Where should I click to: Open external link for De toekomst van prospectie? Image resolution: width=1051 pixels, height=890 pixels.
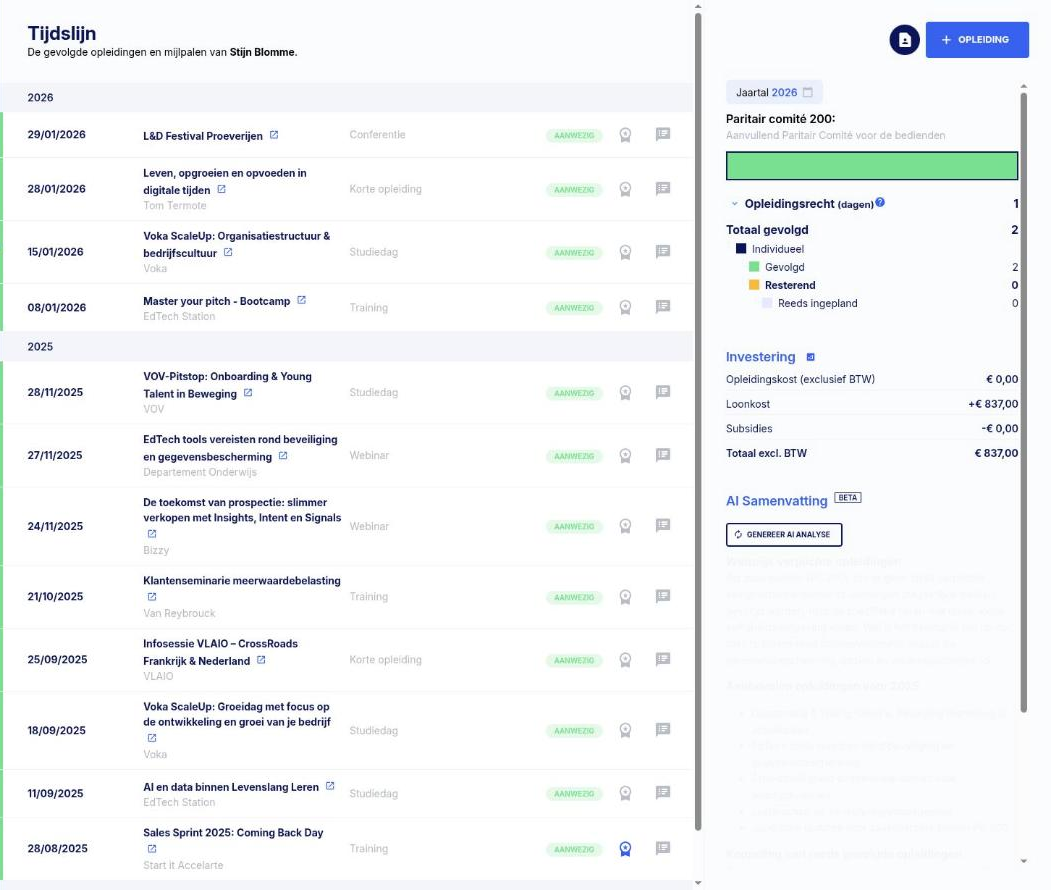click(152, 533)
